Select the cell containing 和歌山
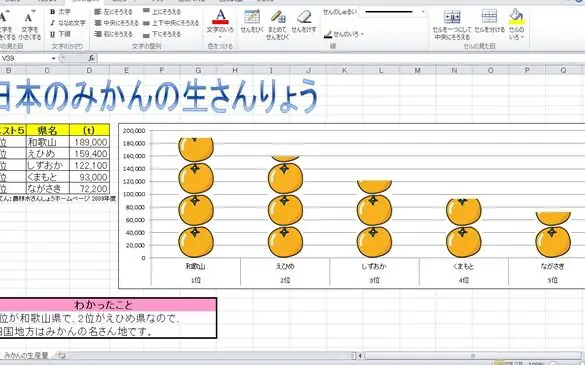This screenshot has width=585, height=365. 48,142
